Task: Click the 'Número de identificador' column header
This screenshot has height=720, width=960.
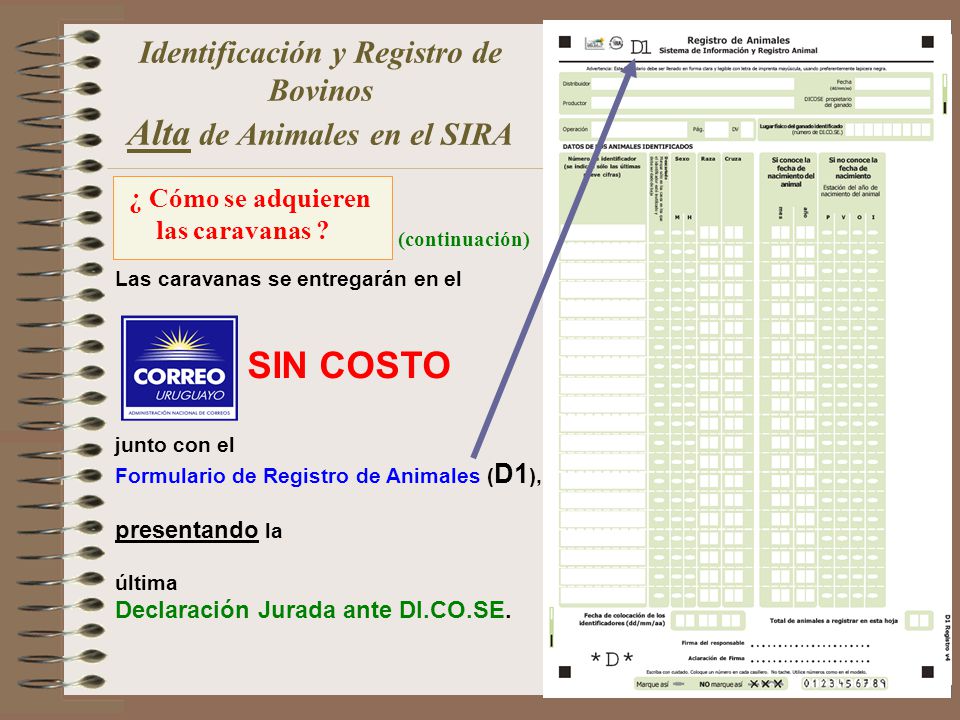Action: [602, 167]
